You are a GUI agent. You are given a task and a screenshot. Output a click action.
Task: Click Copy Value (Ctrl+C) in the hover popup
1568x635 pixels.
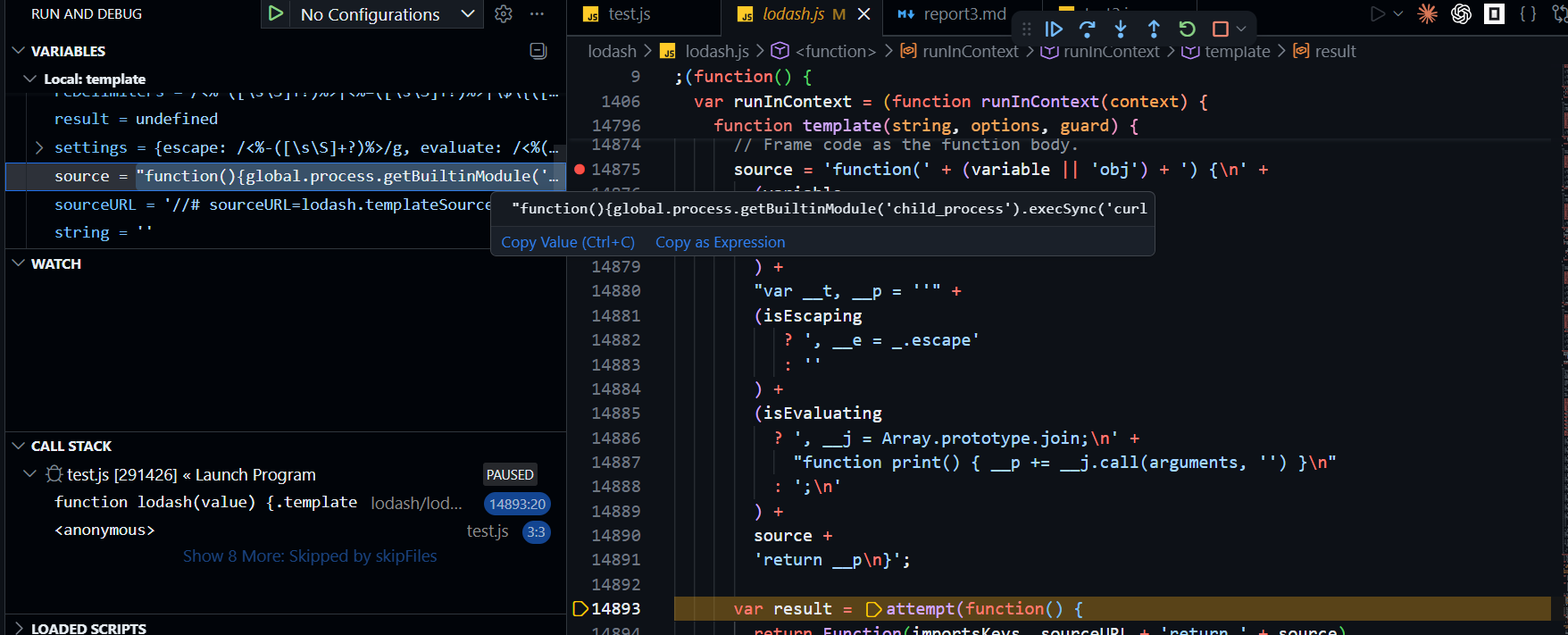click(568, 242)
